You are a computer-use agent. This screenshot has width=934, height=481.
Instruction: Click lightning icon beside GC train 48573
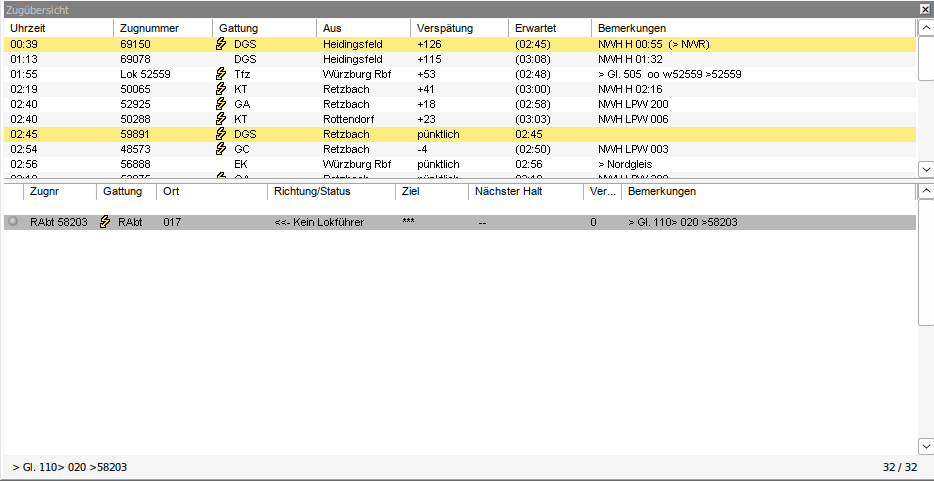221,149
